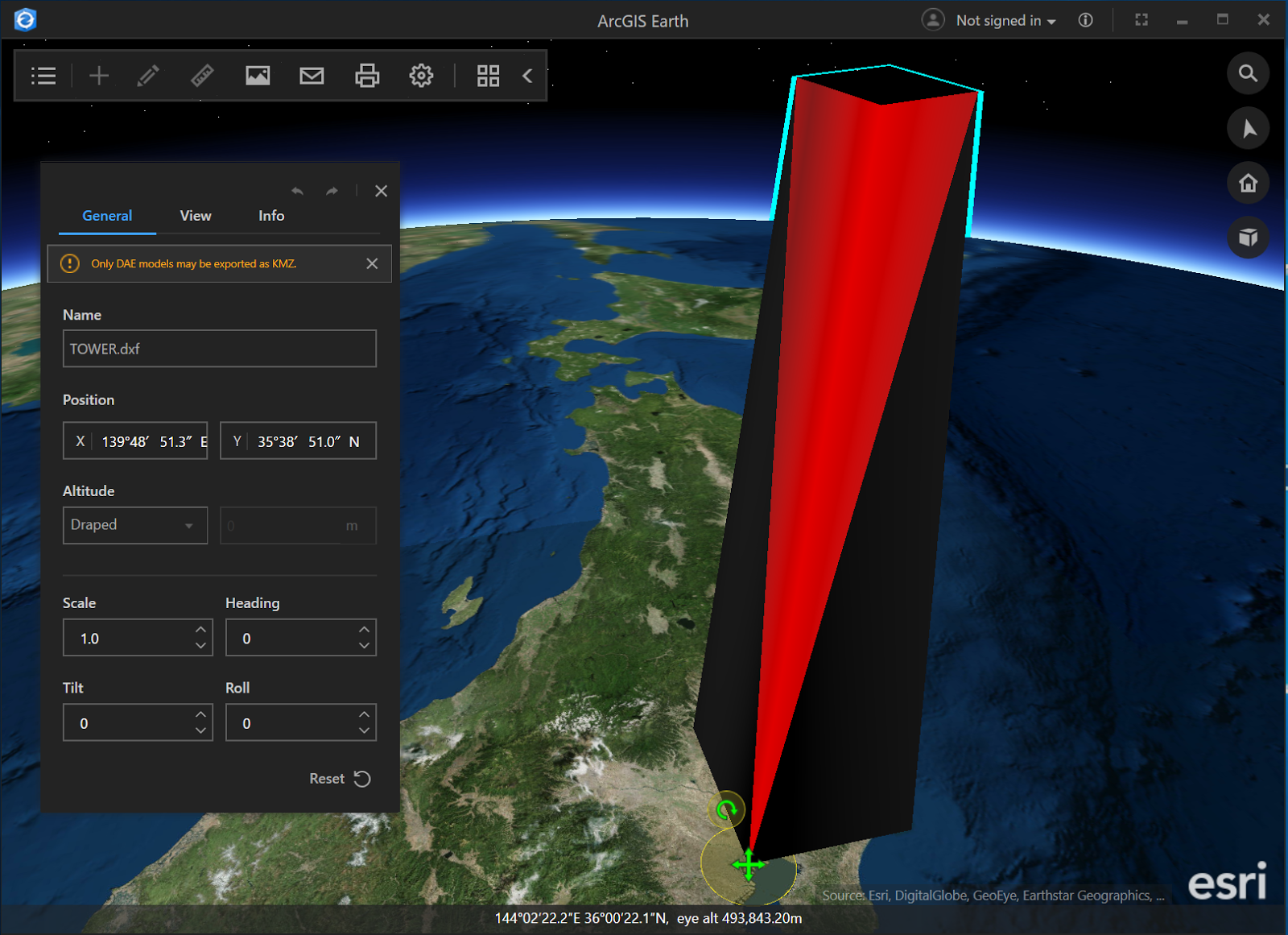Viewport: 1288px width, 935px height.
Task: Select the Measure ruler tool
Action: tap(202, 76)
